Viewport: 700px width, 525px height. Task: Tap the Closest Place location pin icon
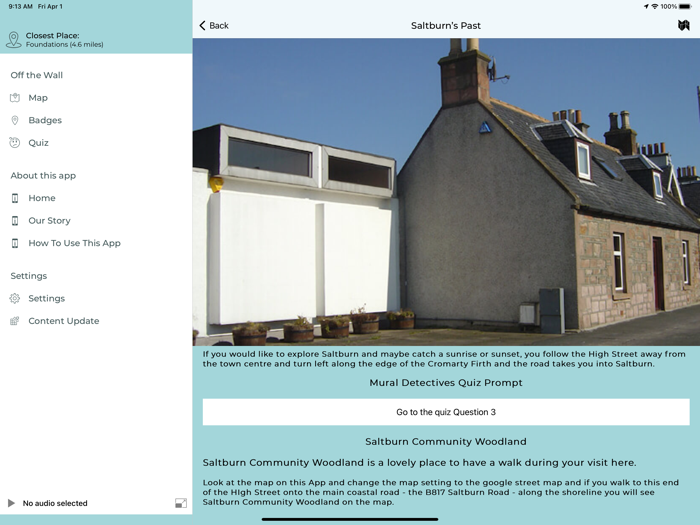pyautogui.click(x=14, y=39)
